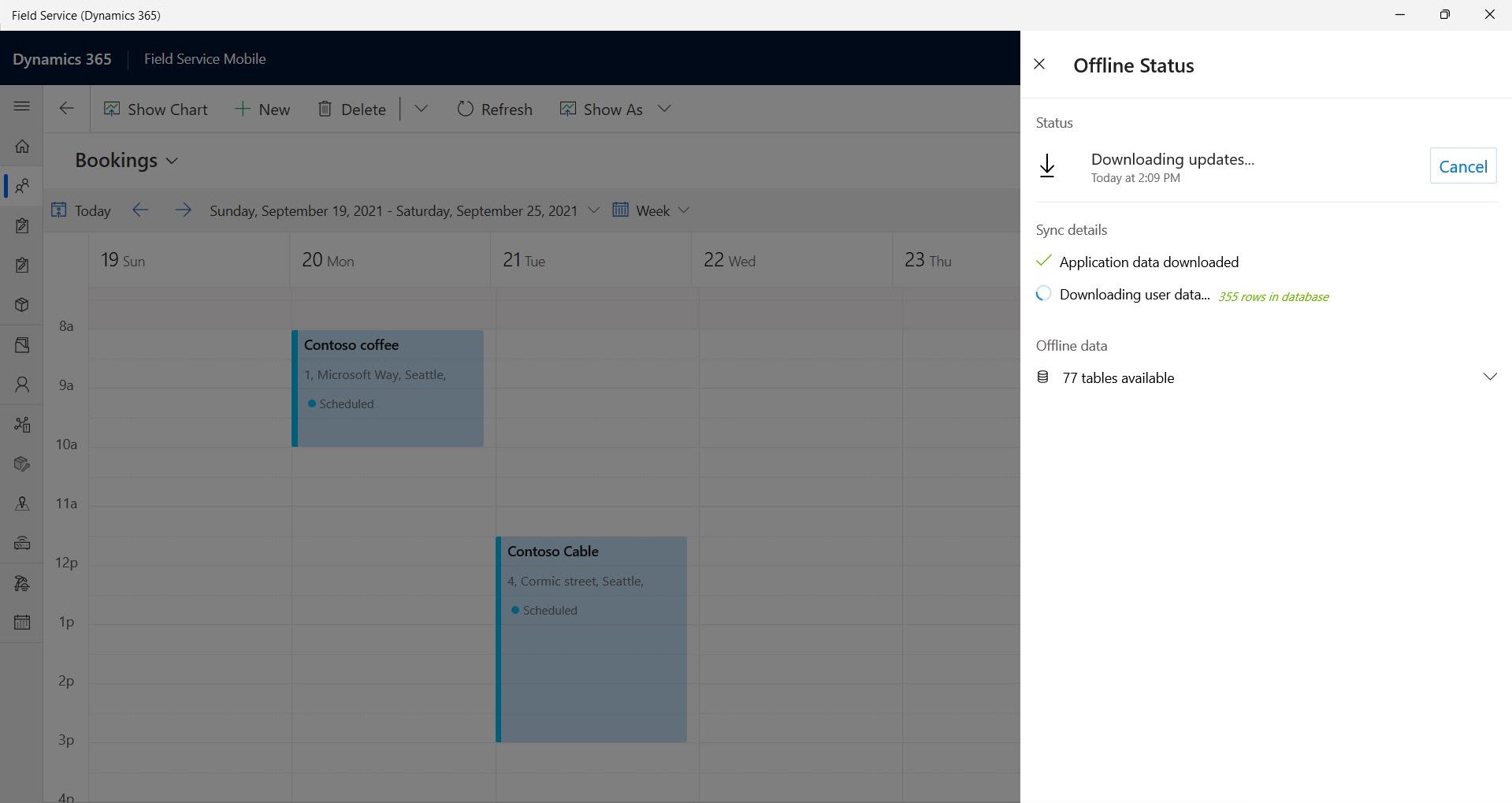
Task: Open the single-person Contacts sidebar icon
Action: (22, 385)
